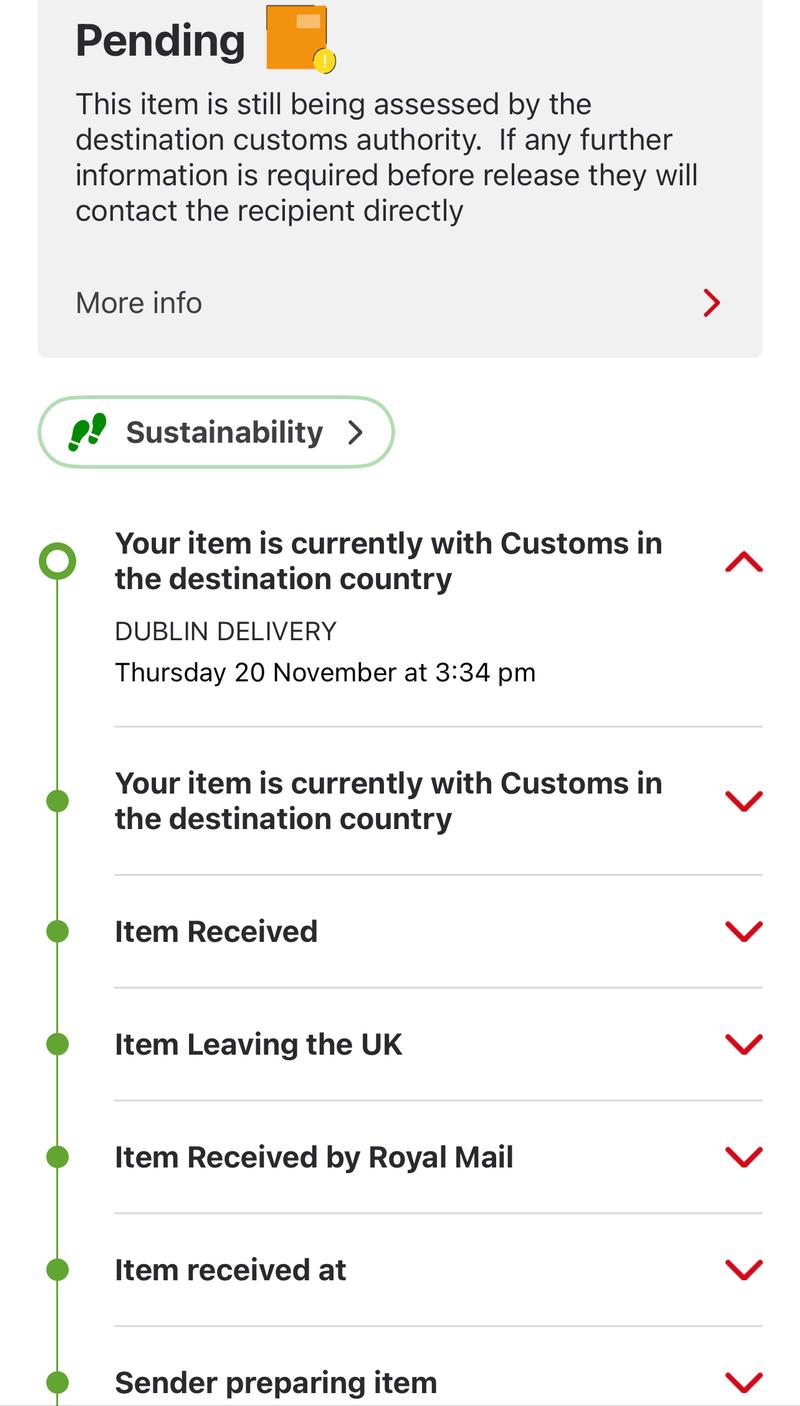Click the orange pending parcel icon
800x1406 pixels.
coord(298,39)
